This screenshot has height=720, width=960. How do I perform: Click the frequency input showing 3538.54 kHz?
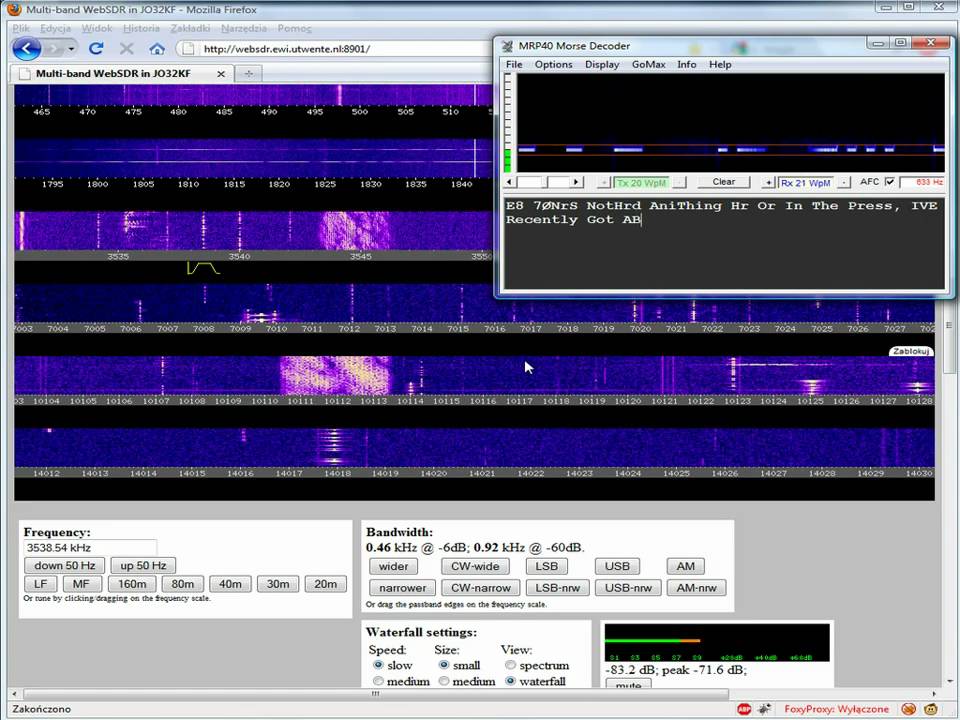click(90, 548)
